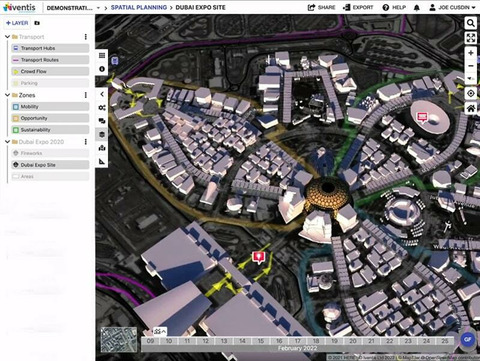The width and height of the screenshot is (480, 361).
Task: Open the Demonstration project dropdown
Action: 73,8
